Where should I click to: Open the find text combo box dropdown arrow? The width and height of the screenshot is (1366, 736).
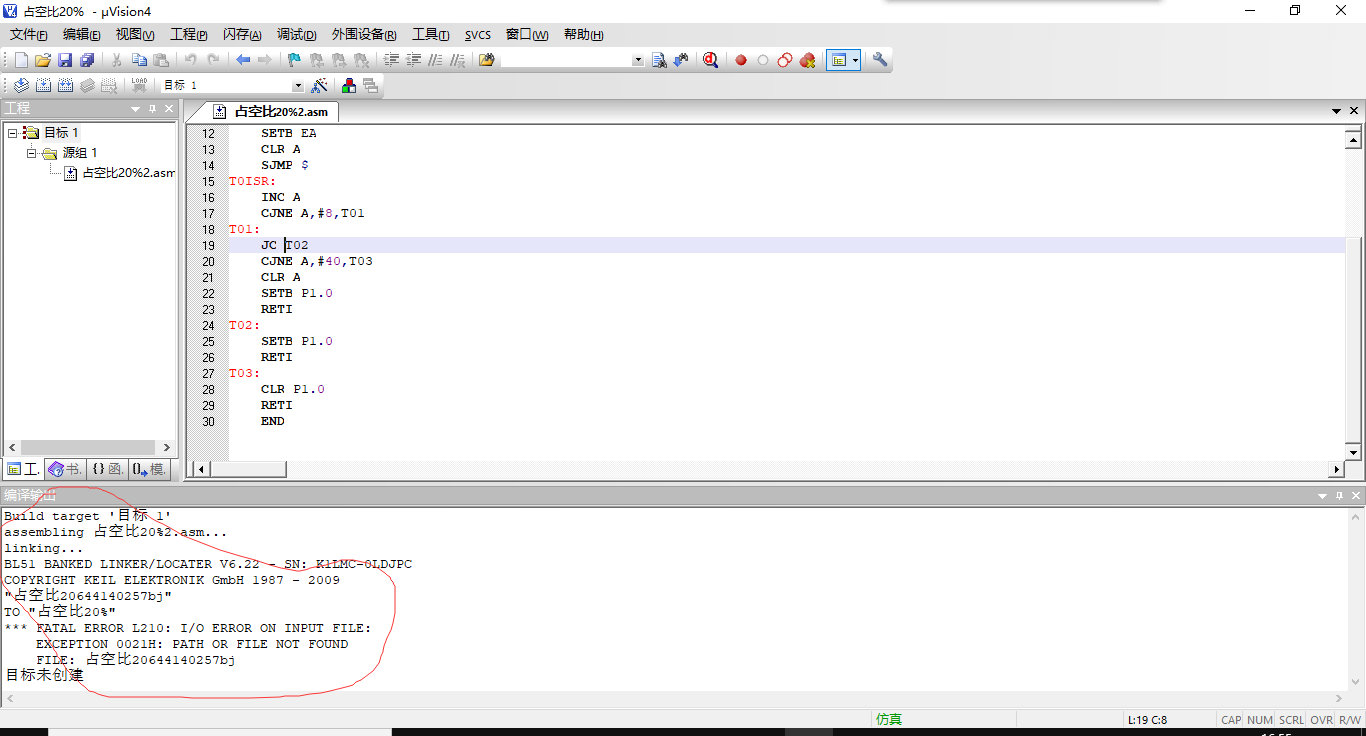(639, 60)
